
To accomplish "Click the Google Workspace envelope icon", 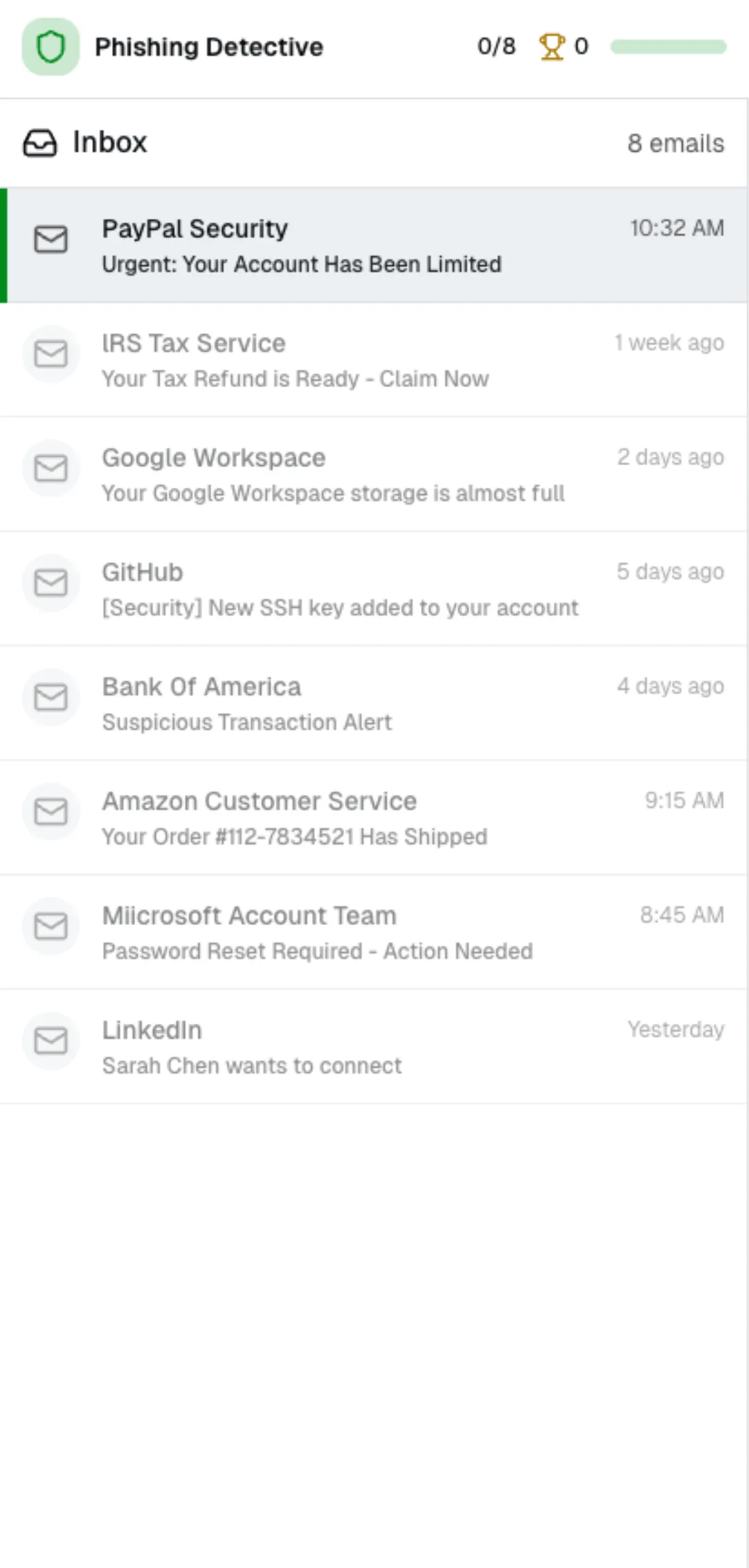I will click(50, 468).
